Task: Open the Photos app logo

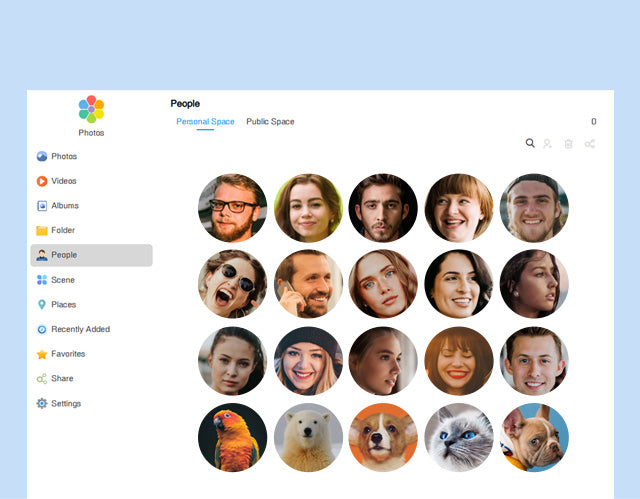Action: coord(91,109)
